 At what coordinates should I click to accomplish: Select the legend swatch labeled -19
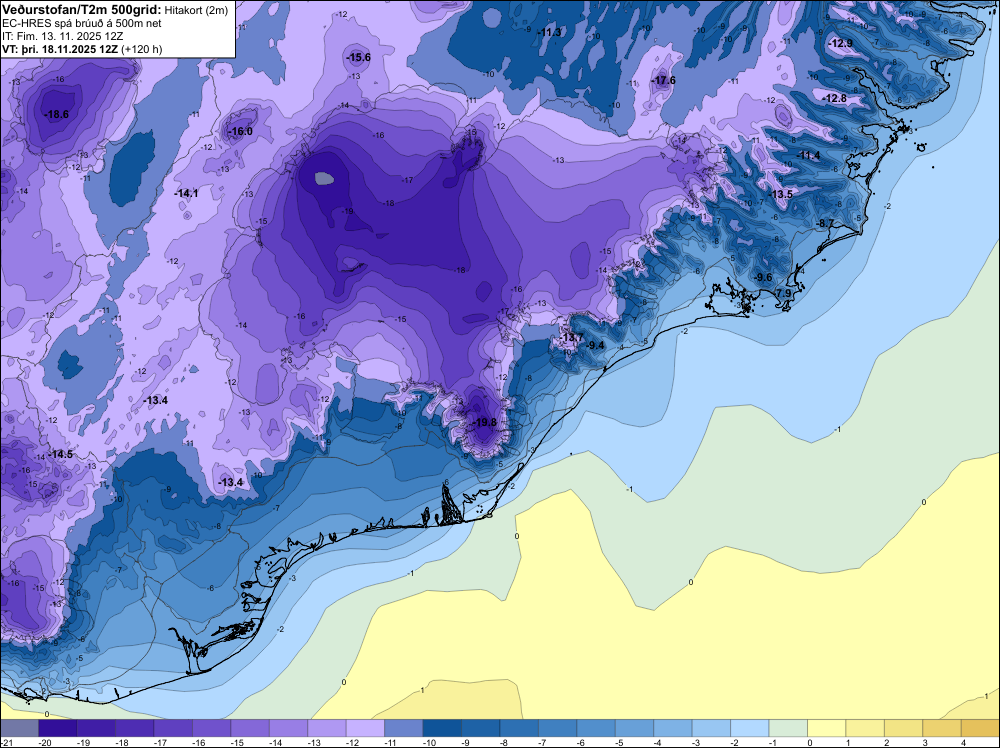point(96,728)
